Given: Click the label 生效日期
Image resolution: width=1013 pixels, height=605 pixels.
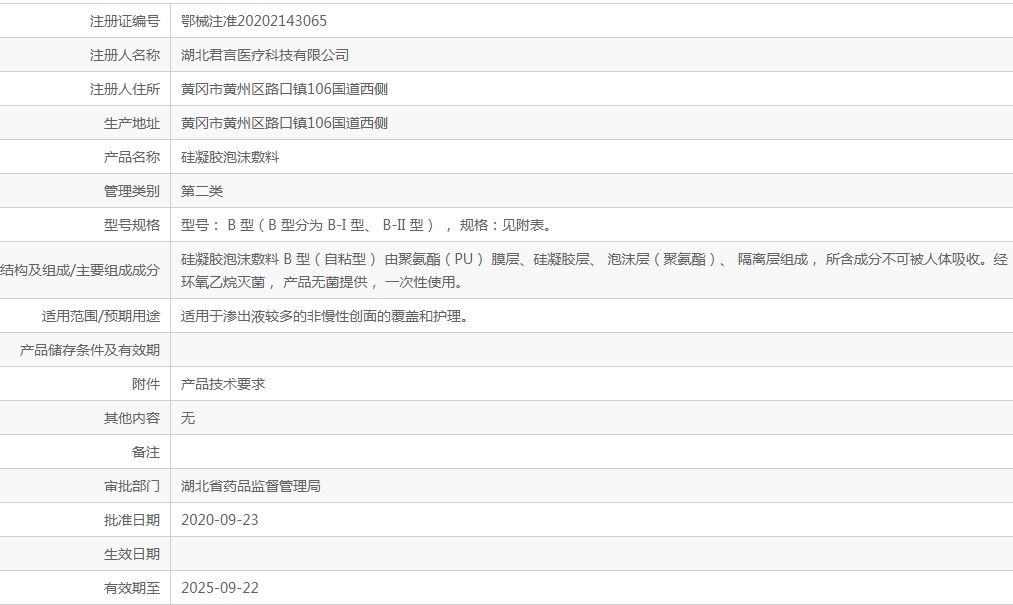Looking at the screenshot, I should (132, 554).
